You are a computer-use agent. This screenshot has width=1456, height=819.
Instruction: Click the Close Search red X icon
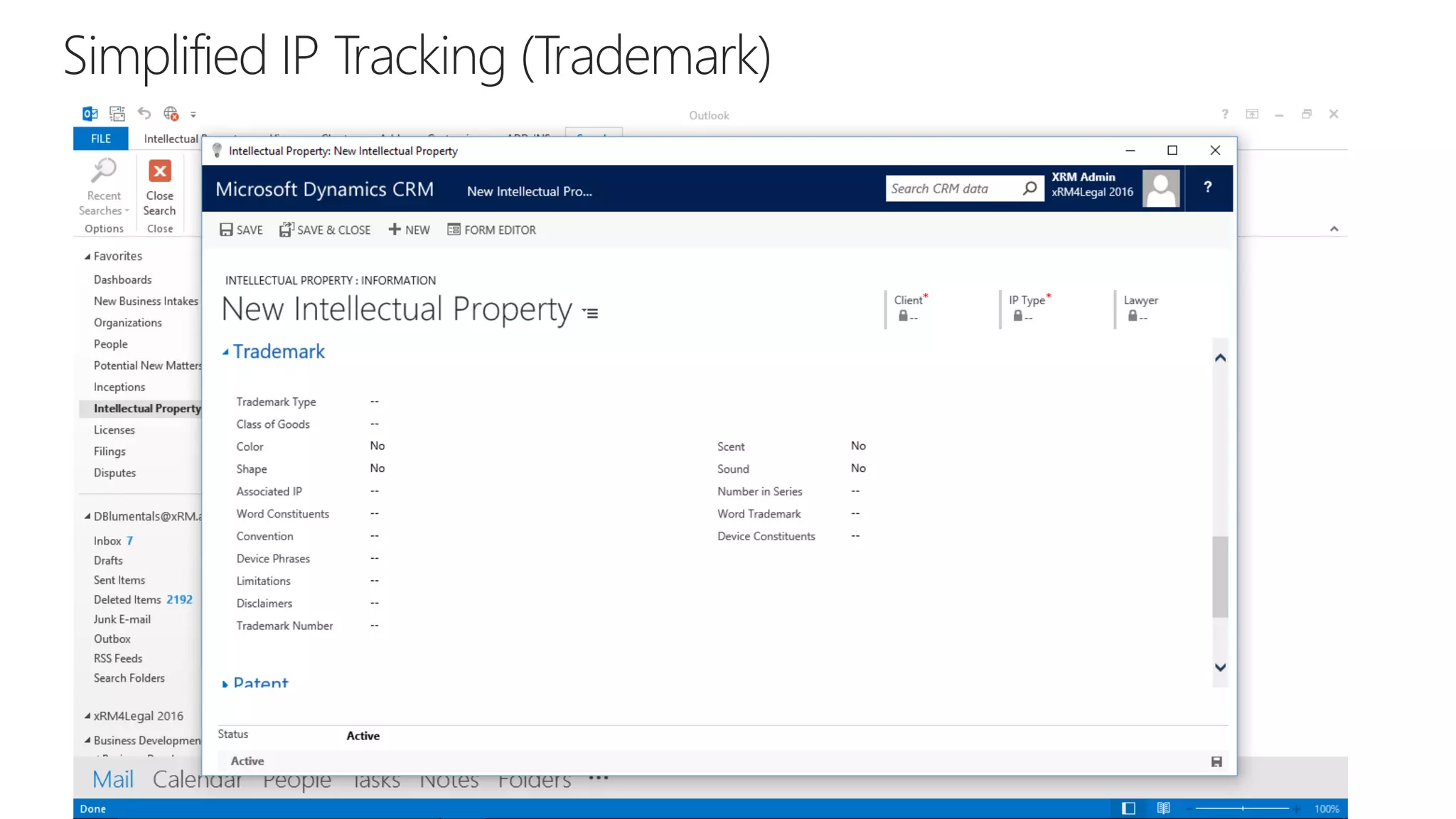(159, 171)
